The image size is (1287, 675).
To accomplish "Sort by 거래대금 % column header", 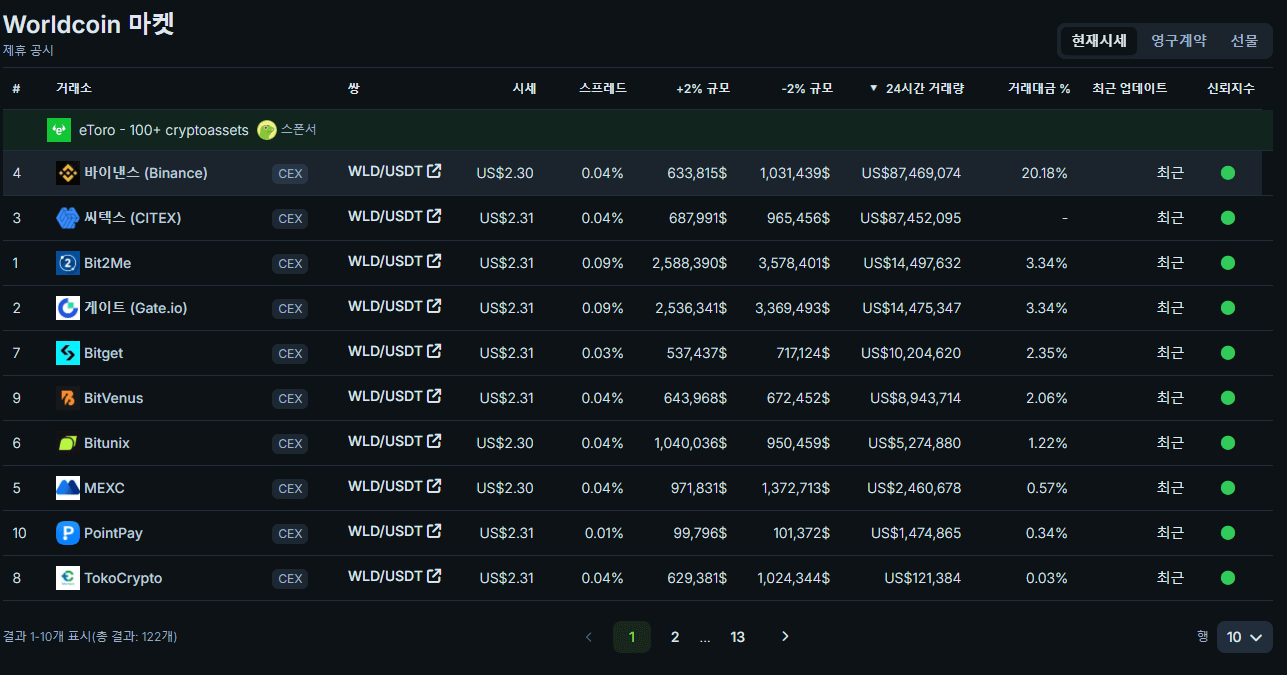I will coord(1039,88).
